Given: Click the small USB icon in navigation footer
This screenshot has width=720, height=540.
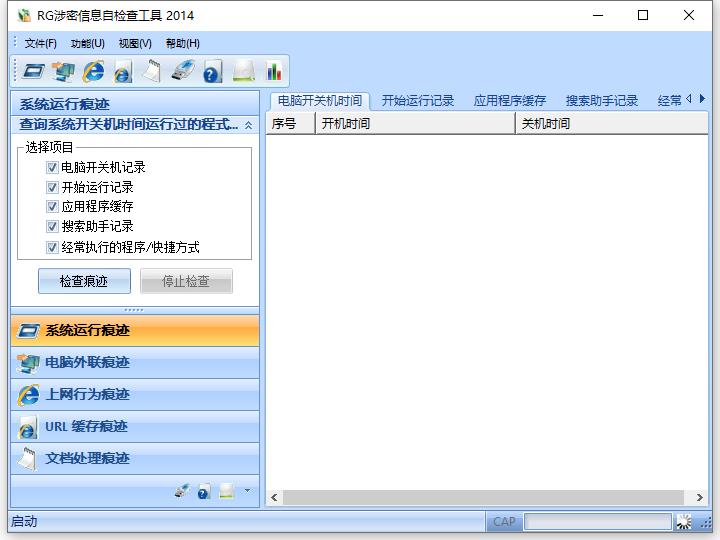Looking at the screenshot, I should 182,491.
